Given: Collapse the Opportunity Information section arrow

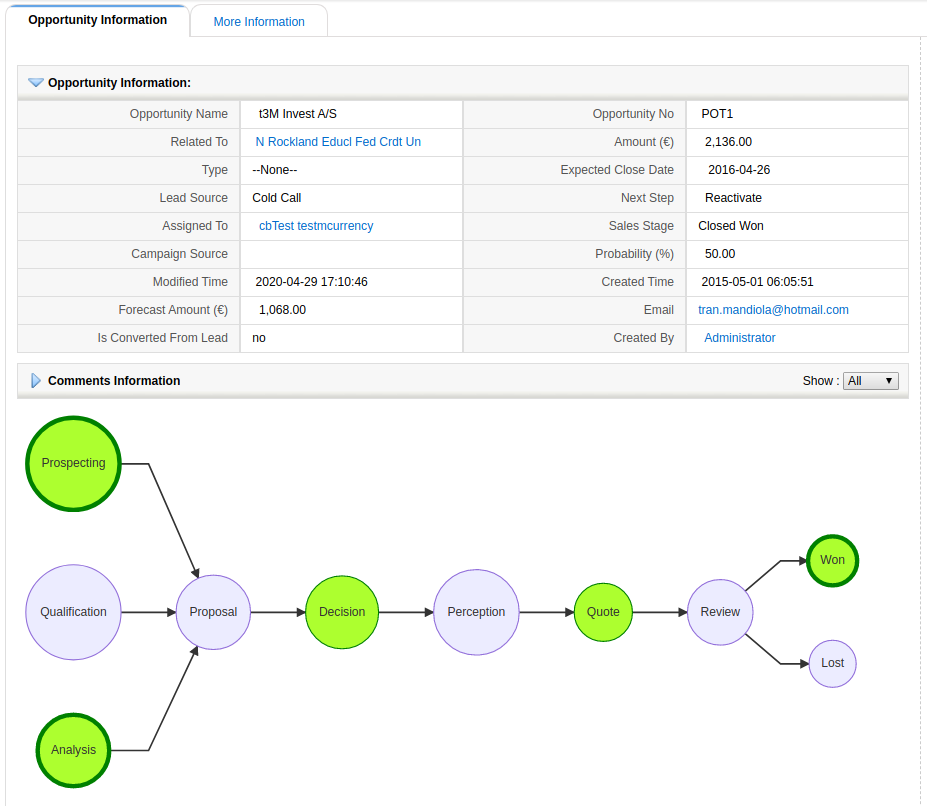Looking at the screenshot, I should [36, 83].
